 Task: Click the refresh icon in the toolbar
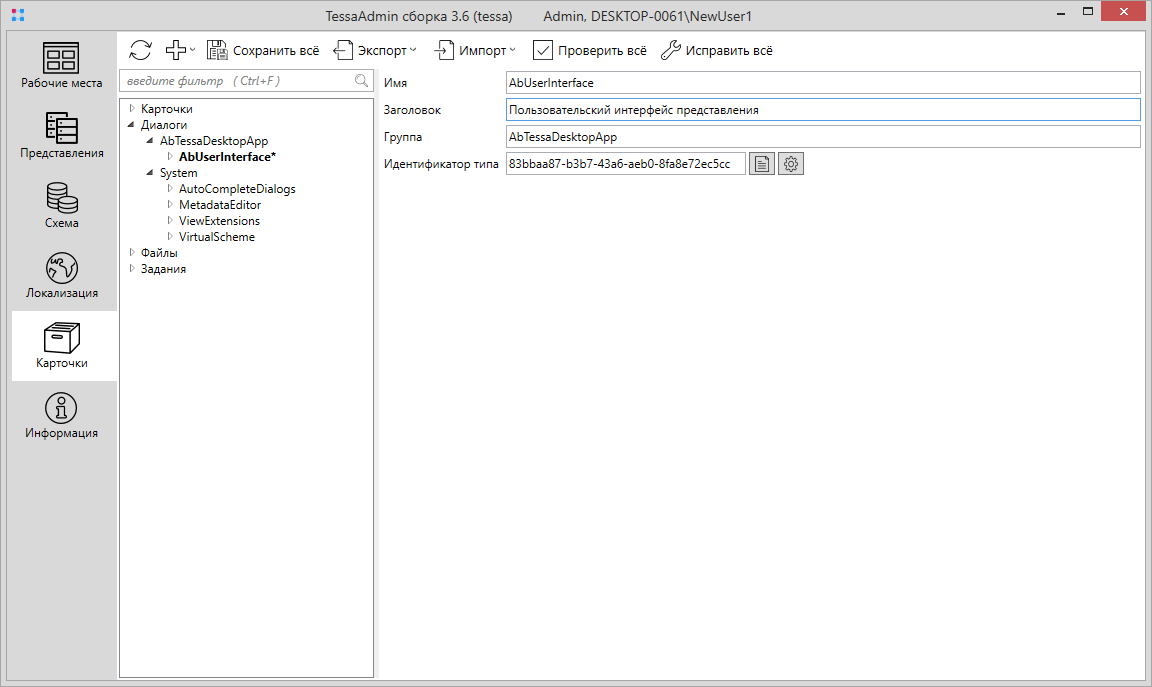pyautogui.click(x=141, y=50)
